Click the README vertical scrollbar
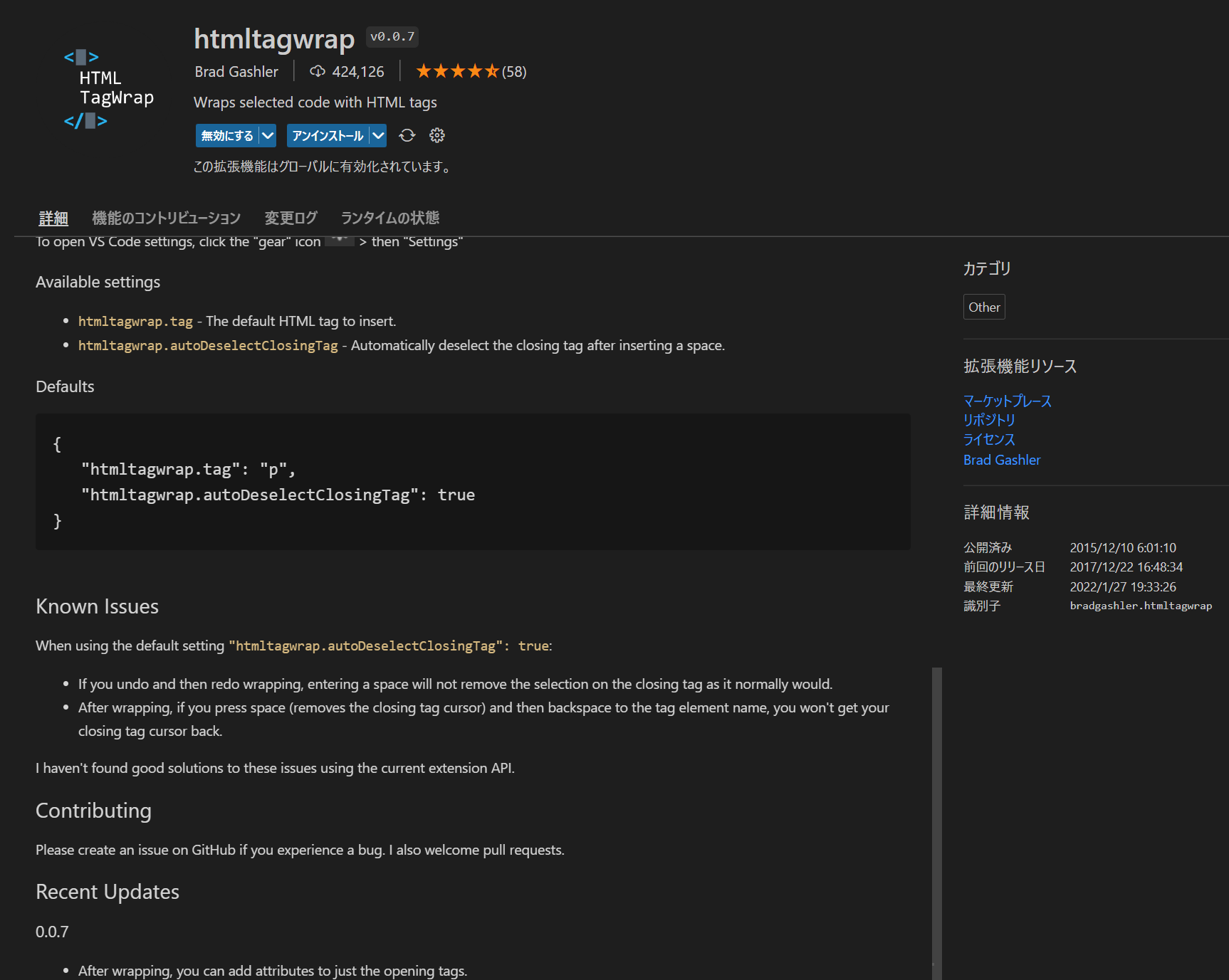 [x=936, y=818]
